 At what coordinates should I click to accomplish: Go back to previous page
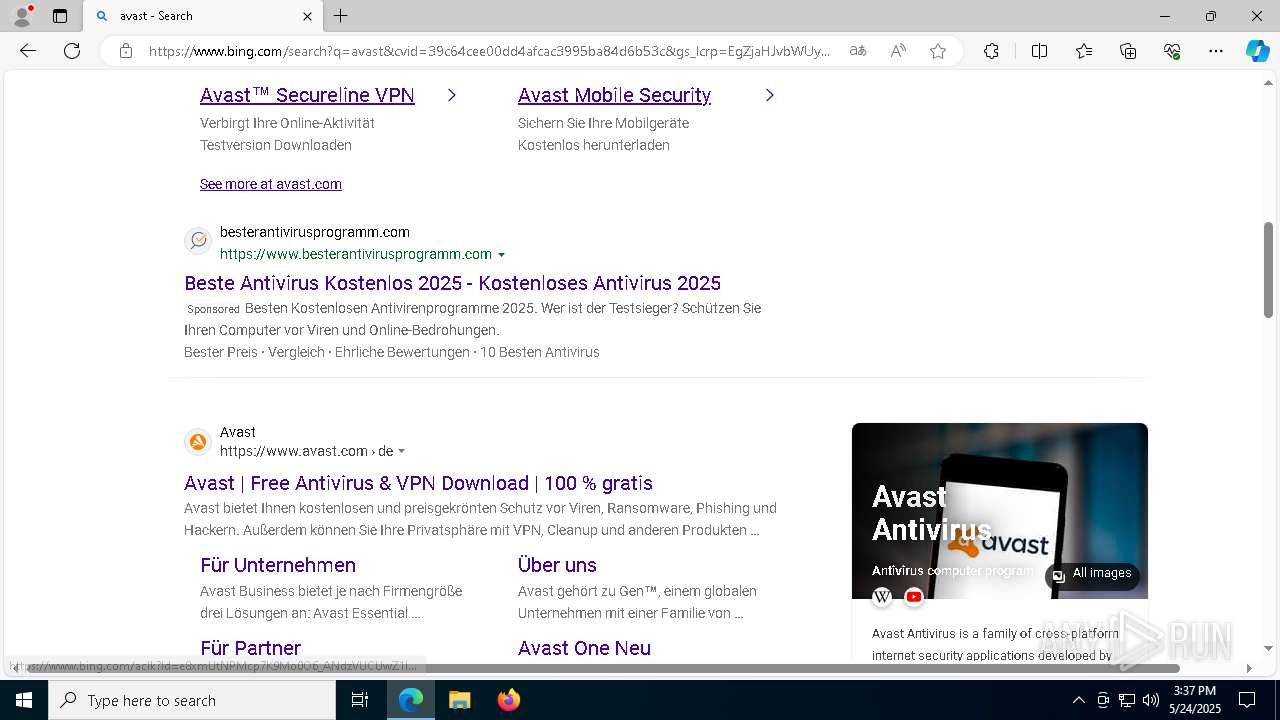[x=28, y=51]
